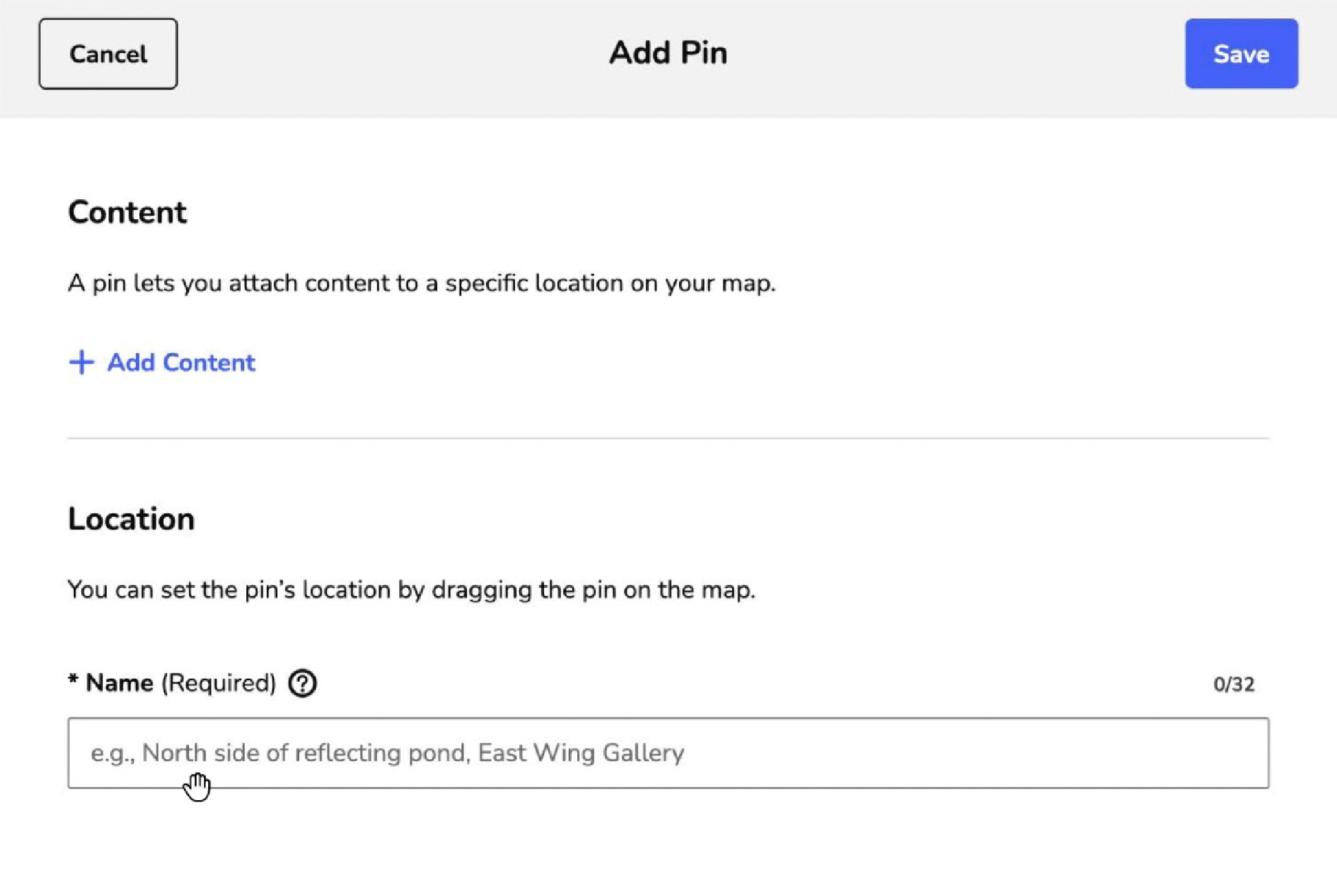Click the Add Pin dialog title
1337x896 pixels.
click(x=667, y=53)
